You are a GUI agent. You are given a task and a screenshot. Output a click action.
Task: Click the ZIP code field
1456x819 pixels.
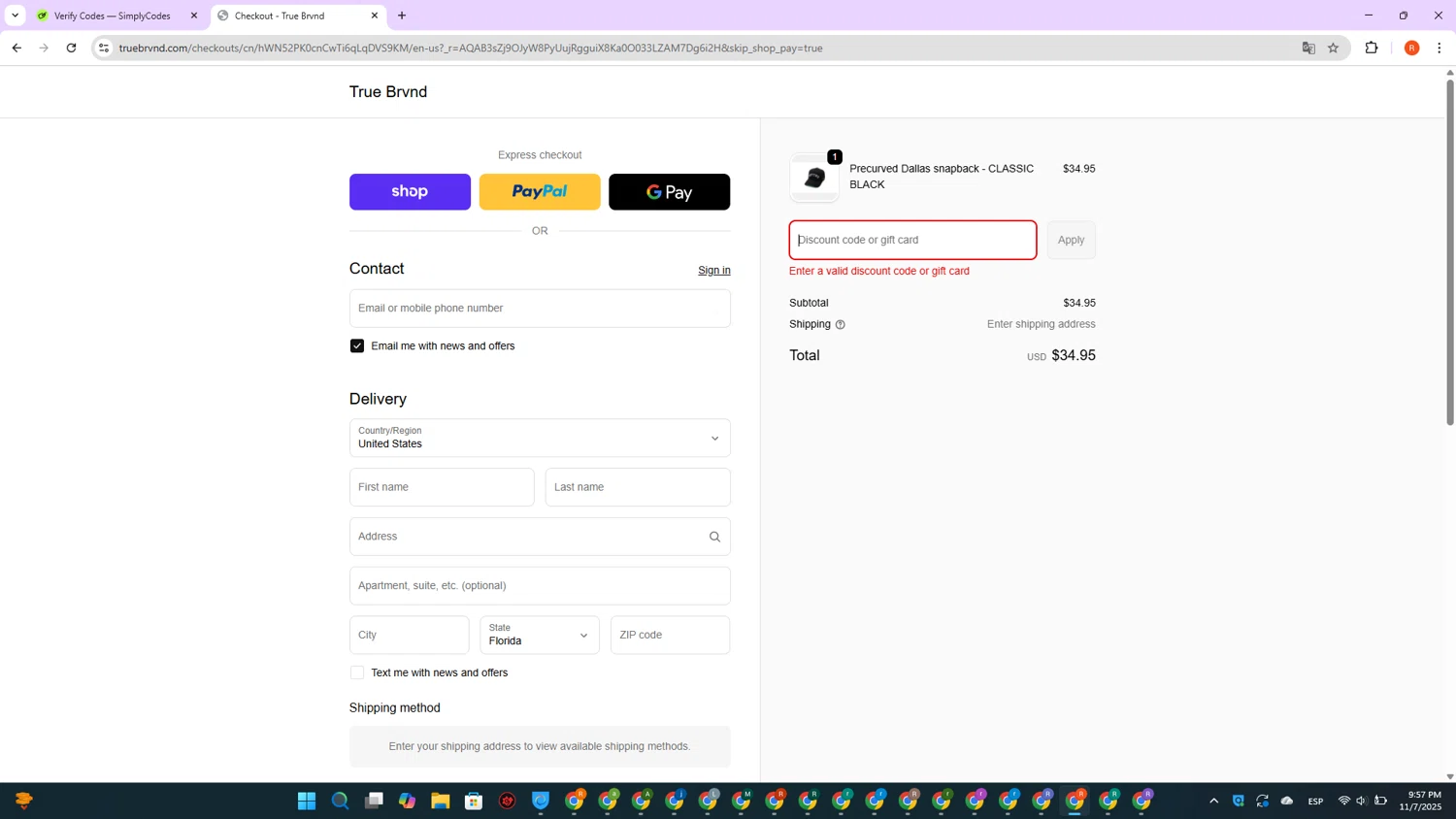click(x=670, y=636)
